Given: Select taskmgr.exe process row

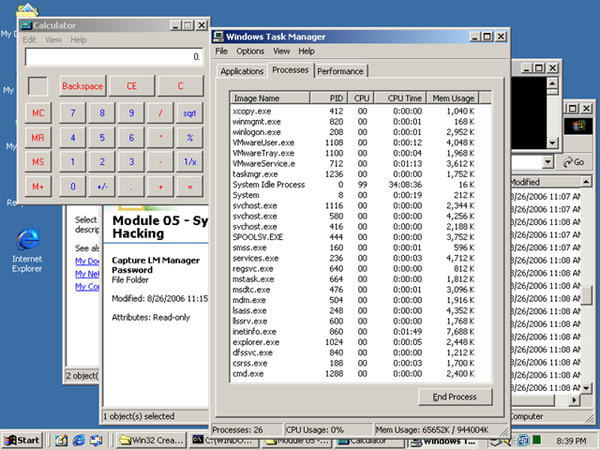Looking at the screenshot, I should coord(354,174).
